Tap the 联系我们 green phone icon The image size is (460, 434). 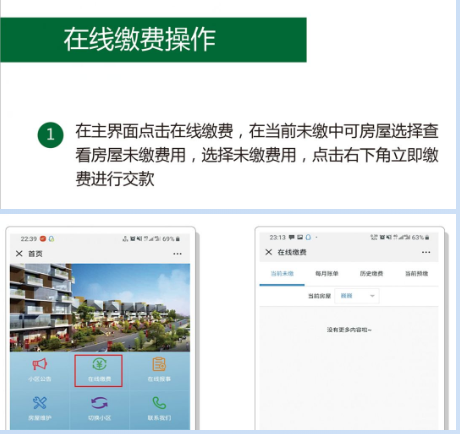point(159,403)
